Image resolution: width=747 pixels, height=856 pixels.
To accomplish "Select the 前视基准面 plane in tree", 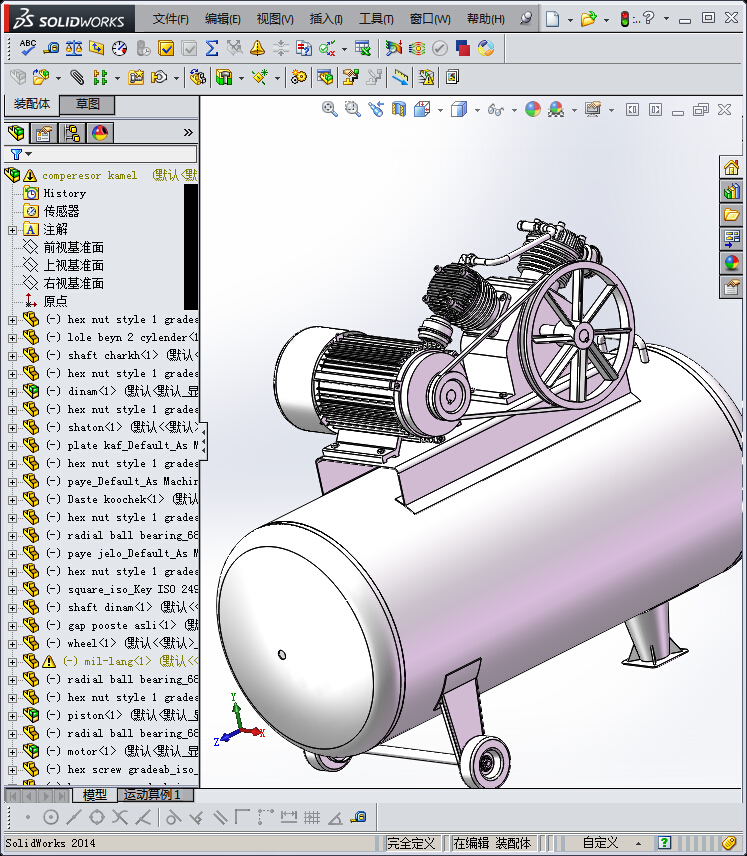I will point(73,248).
